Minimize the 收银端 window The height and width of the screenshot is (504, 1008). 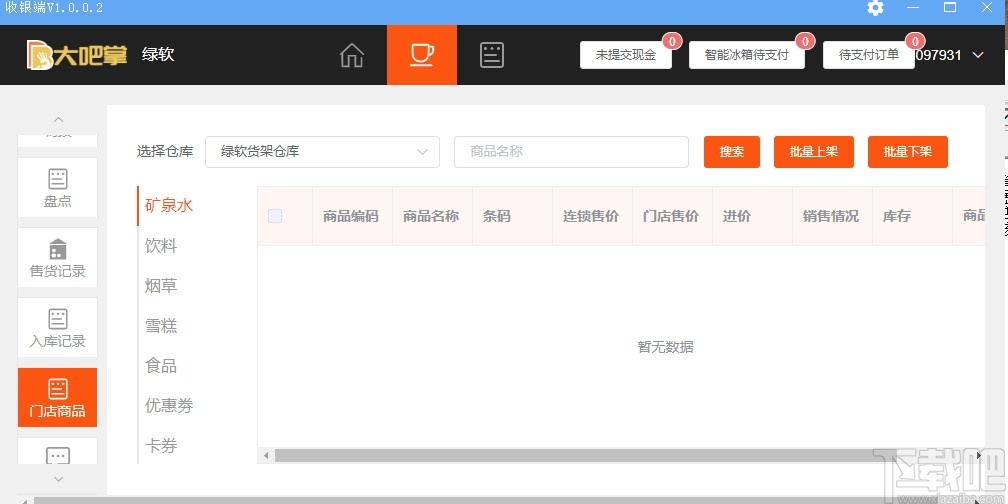(913, 8)
